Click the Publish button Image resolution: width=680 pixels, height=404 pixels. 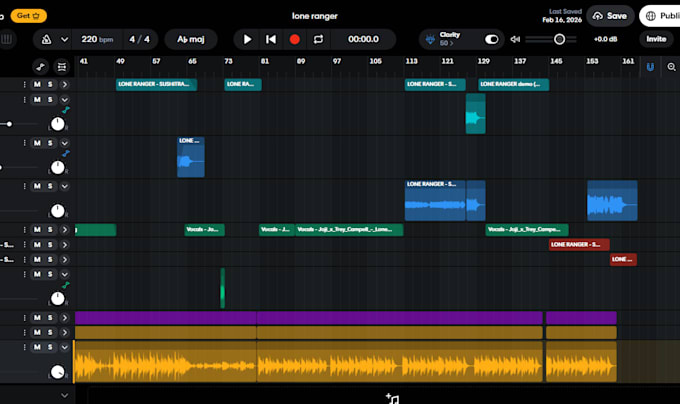(660, 16)
